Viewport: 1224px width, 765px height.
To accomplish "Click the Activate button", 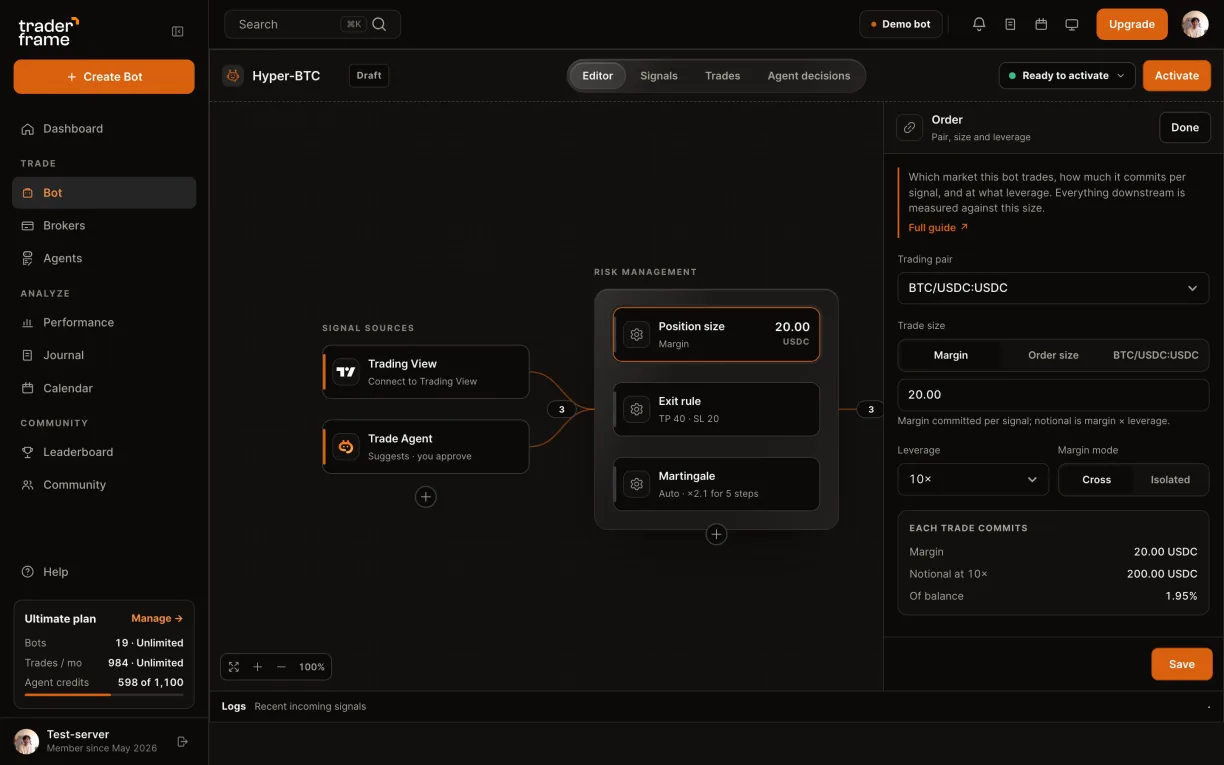I will pos(1177,75).
